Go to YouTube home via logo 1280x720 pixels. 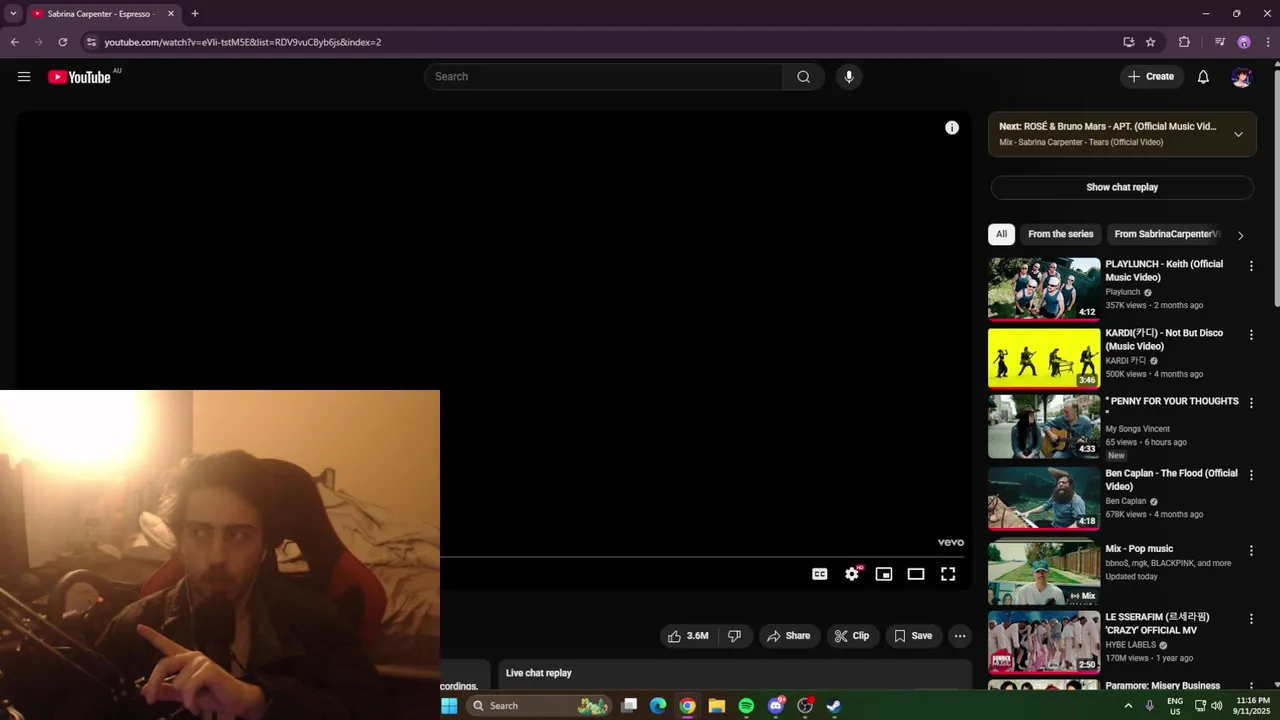point(79,77)
